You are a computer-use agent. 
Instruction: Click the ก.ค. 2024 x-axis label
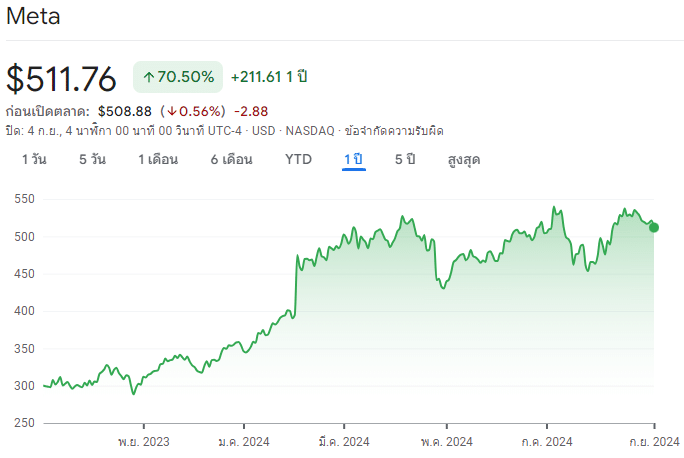(x=547, y=442)
